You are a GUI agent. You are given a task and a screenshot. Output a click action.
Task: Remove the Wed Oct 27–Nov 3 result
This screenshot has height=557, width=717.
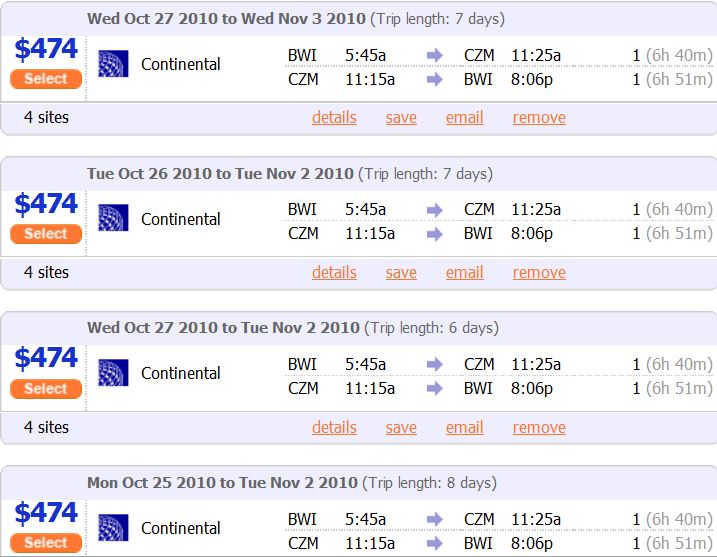point(539,118)
